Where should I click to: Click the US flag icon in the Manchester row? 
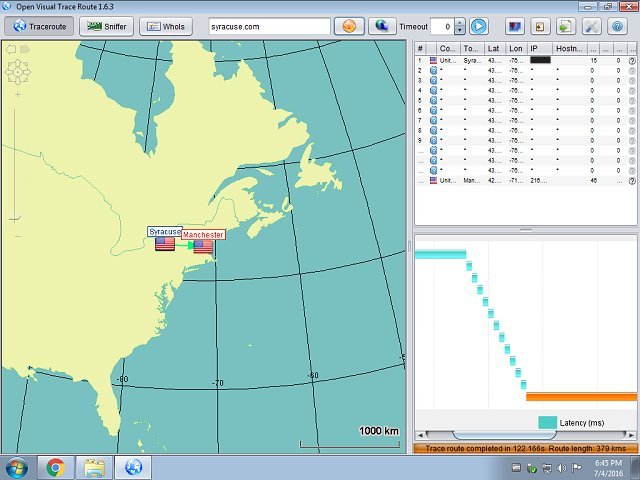coord(433,180)
